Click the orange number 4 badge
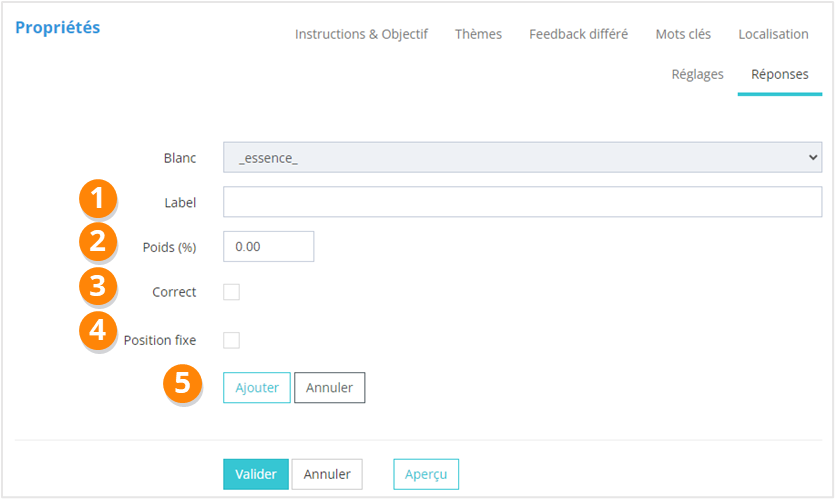The image size is (835, 499). [97, 331]
